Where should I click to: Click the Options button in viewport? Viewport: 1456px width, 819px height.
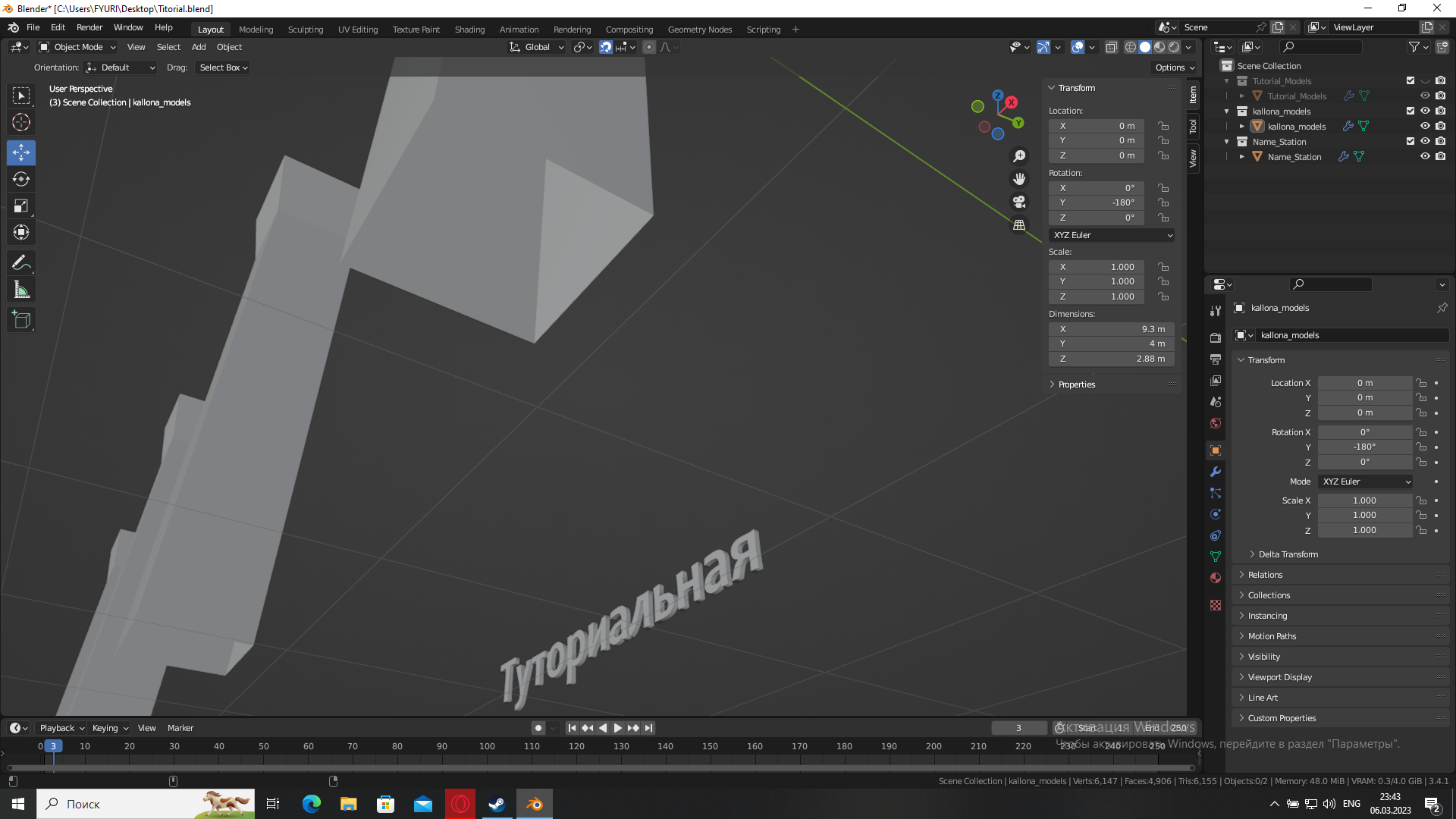pyautogui.click(x=1174, y=67)
